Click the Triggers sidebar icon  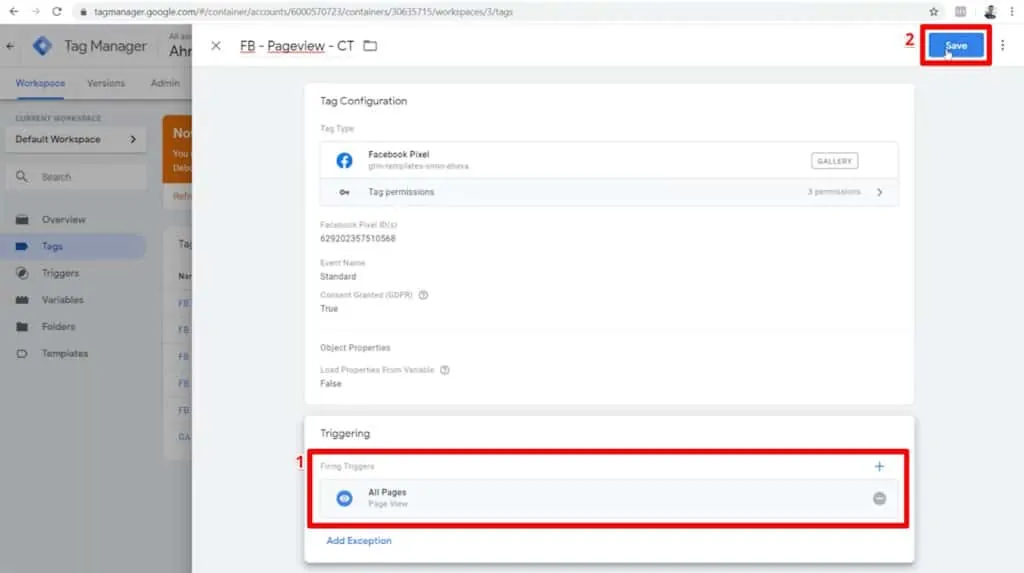22,273
